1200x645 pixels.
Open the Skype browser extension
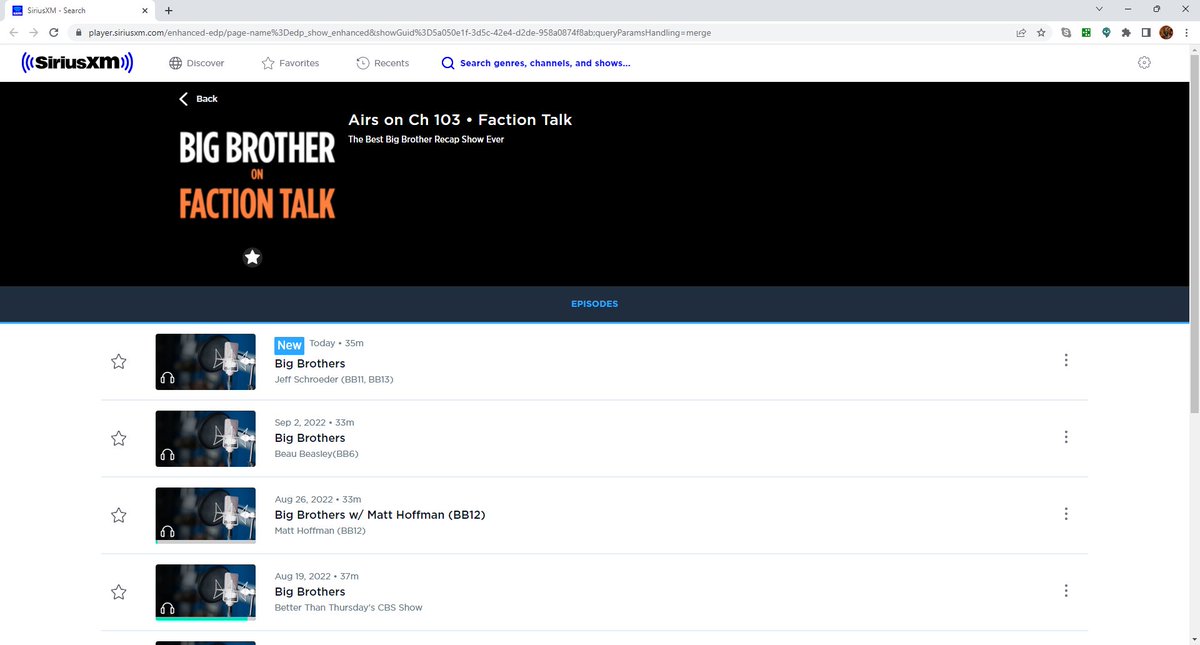(x=1066, y=32)
